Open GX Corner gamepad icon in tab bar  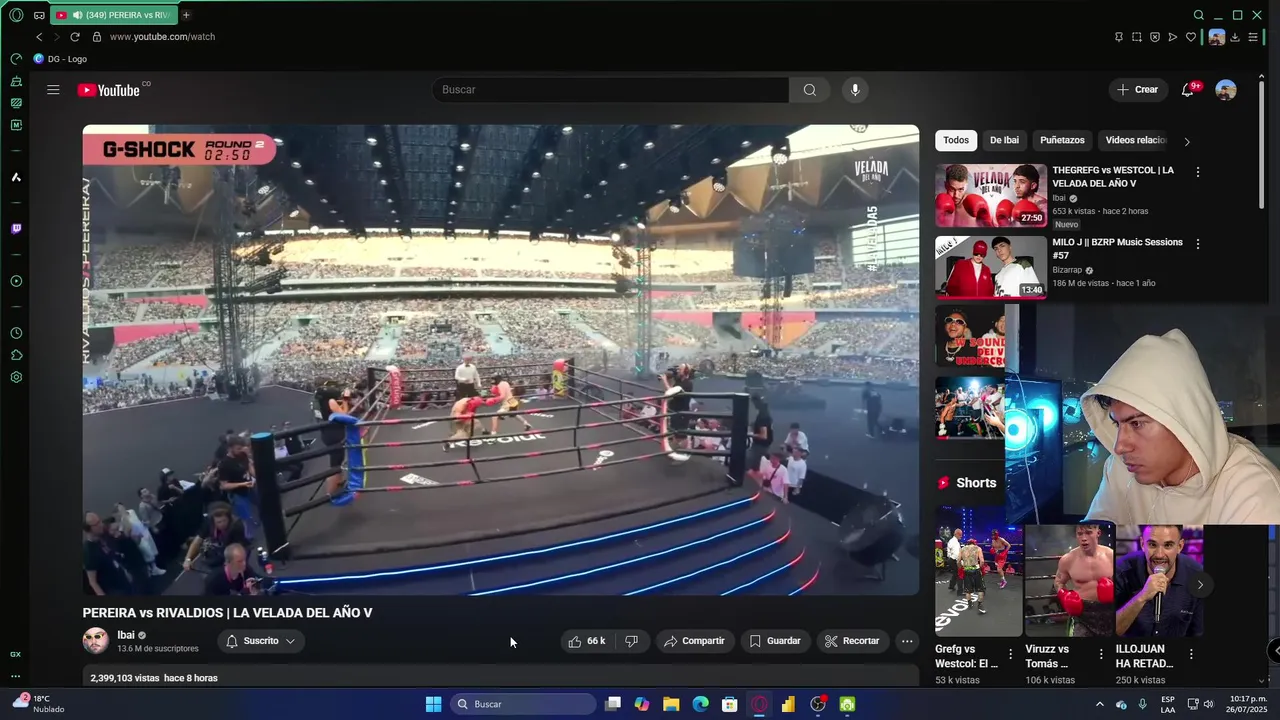[39, 15]
